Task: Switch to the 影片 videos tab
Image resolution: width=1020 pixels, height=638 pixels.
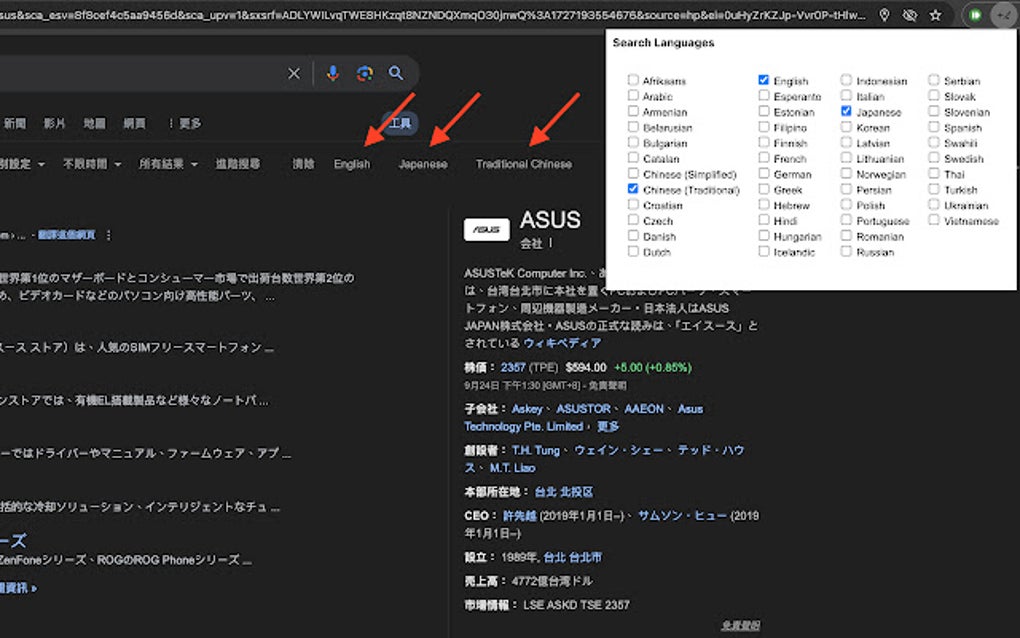Action: point(55,123)
